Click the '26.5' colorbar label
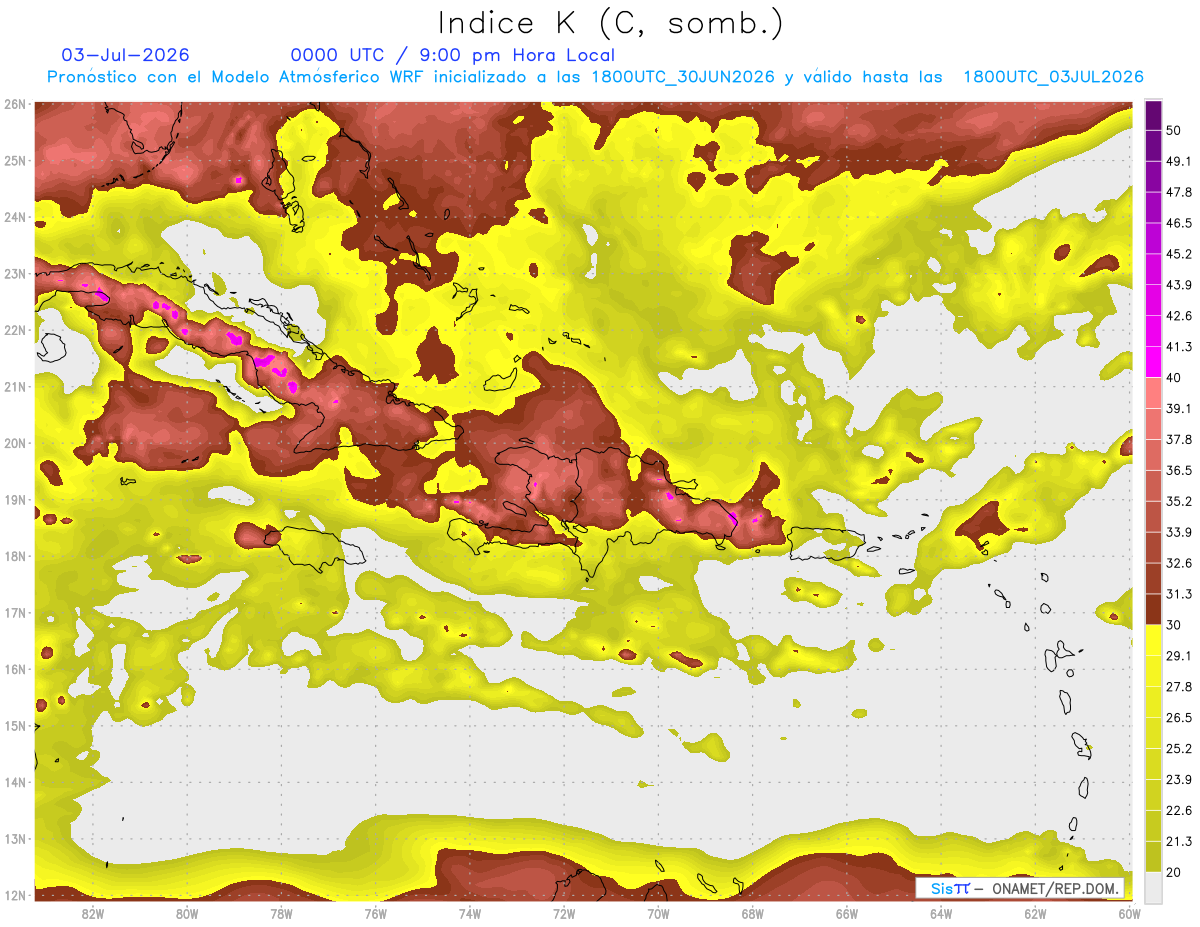Image resolution: width=1200 pixels, height=927 pixels. [x=1178, y=718]
